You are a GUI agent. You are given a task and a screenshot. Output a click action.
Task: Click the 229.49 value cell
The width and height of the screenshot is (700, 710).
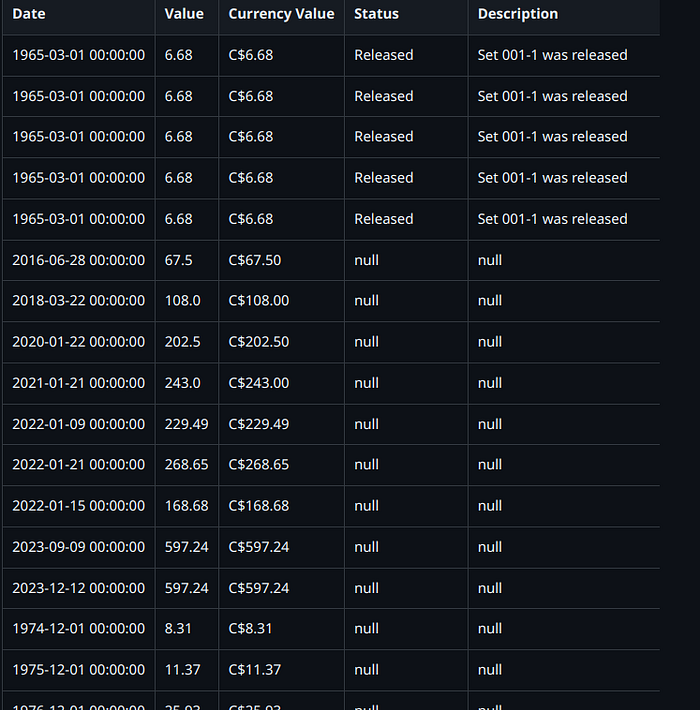click(x=186, y=424)
